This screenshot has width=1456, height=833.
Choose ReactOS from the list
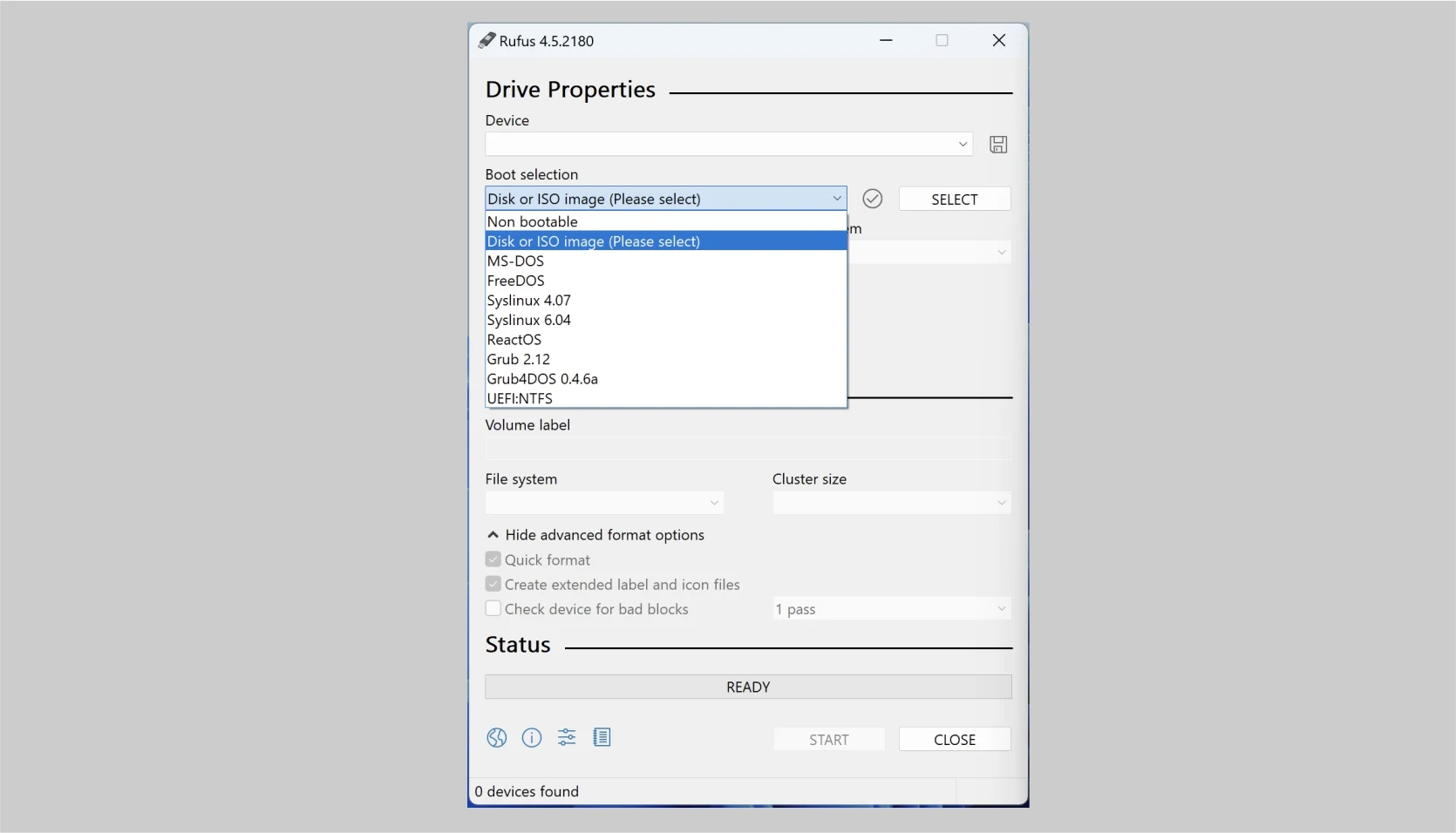(666, 339)
